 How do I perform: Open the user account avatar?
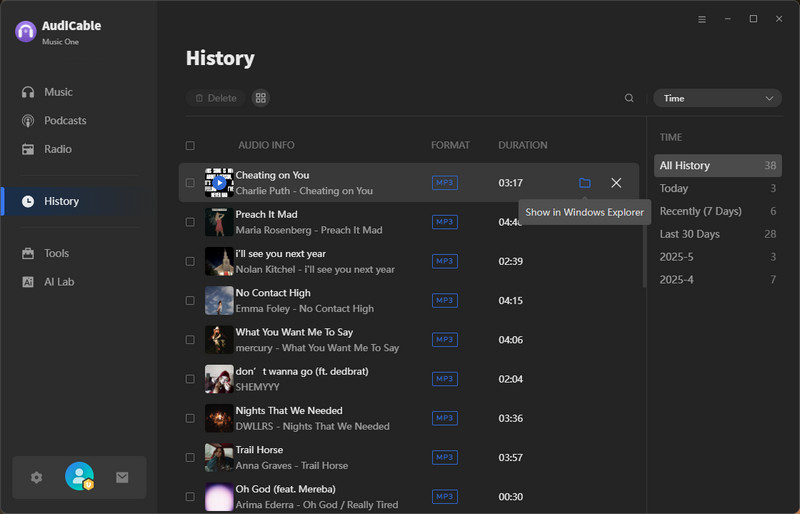[x=79, y=476]
